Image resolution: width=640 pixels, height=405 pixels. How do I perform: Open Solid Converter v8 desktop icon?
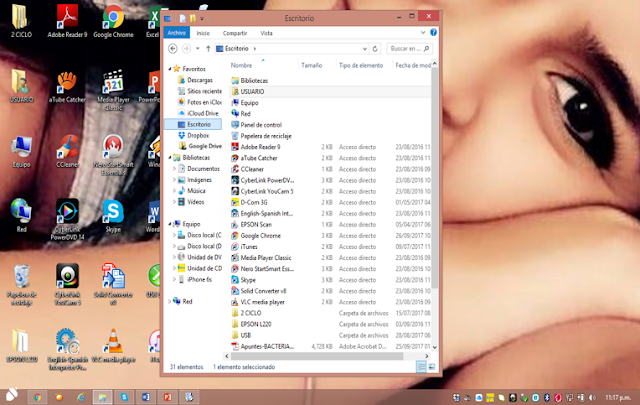coord(113,285)
